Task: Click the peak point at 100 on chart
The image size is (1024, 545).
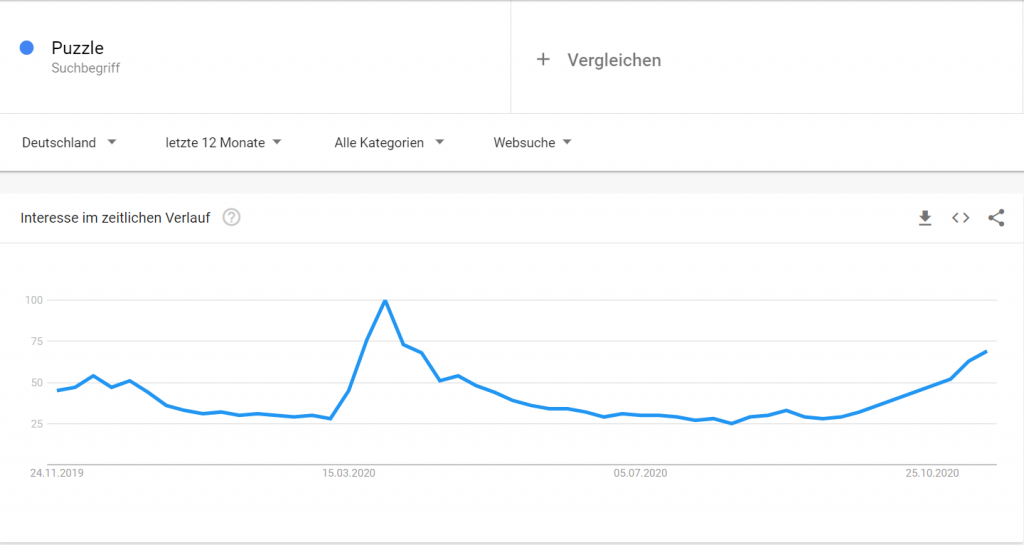Action: 385,300
